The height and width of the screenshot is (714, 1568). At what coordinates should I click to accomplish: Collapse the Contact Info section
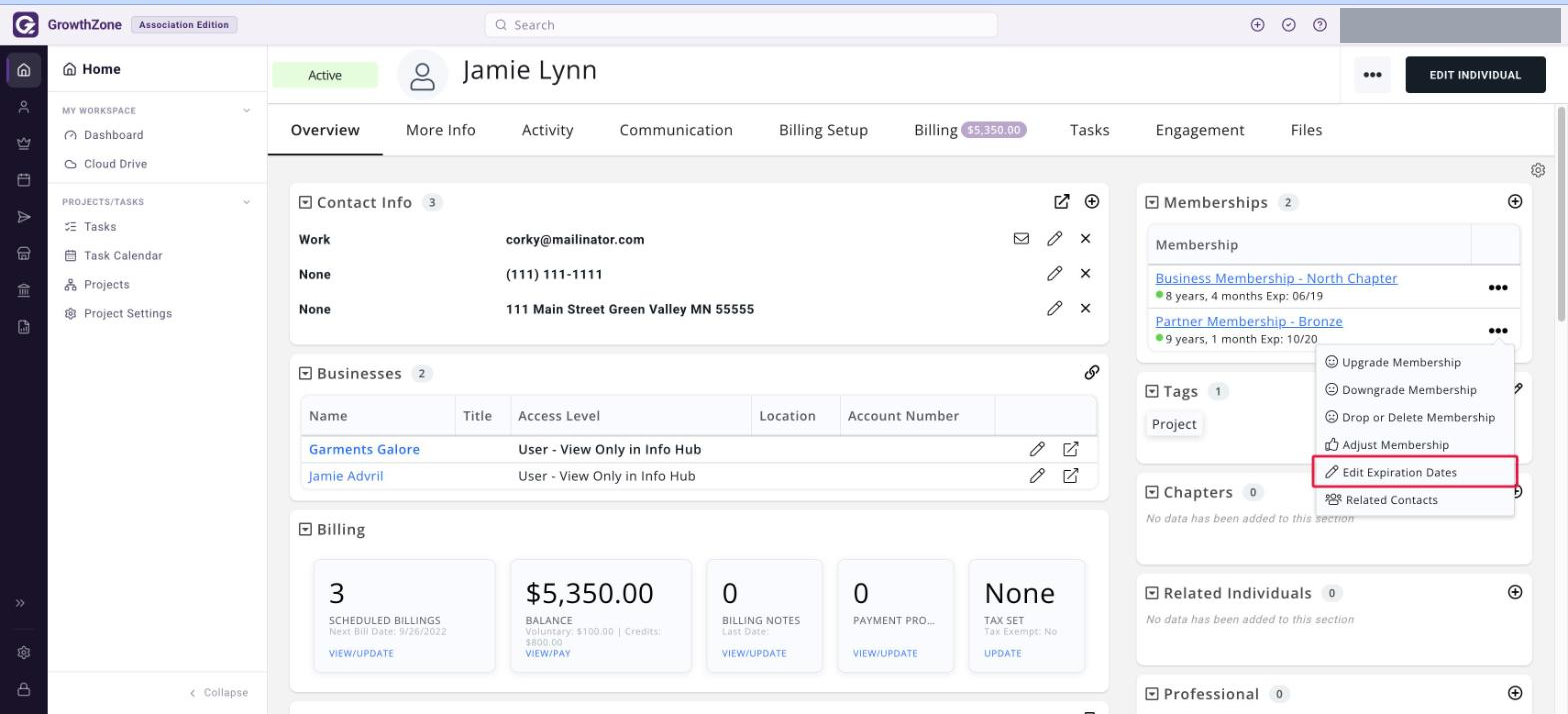point(306,202)
